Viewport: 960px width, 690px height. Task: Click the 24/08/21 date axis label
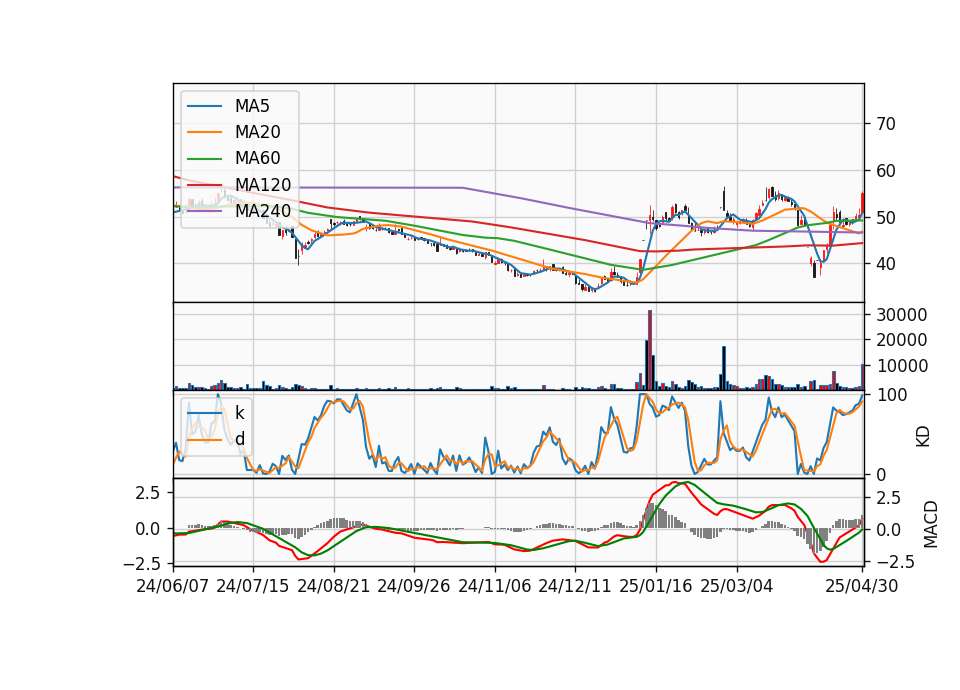click(x=334, y=586)
